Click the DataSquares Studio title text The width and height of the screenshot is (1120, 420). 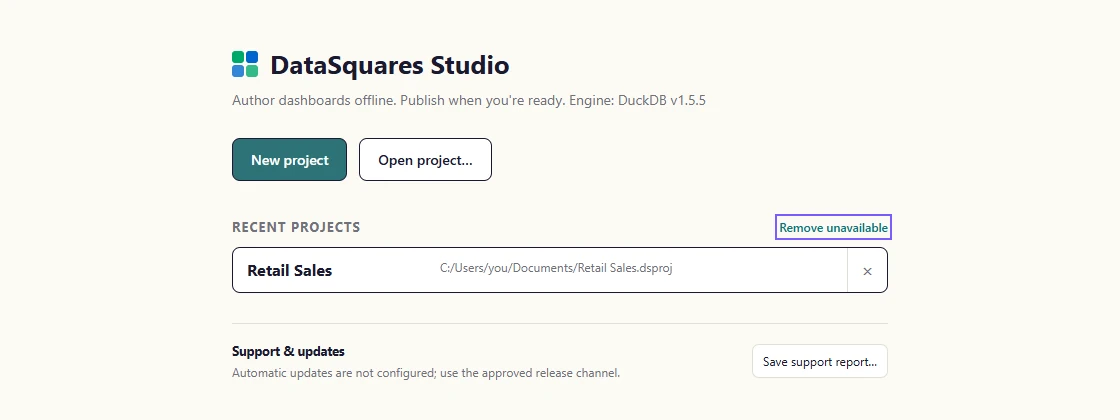(389, 65)
